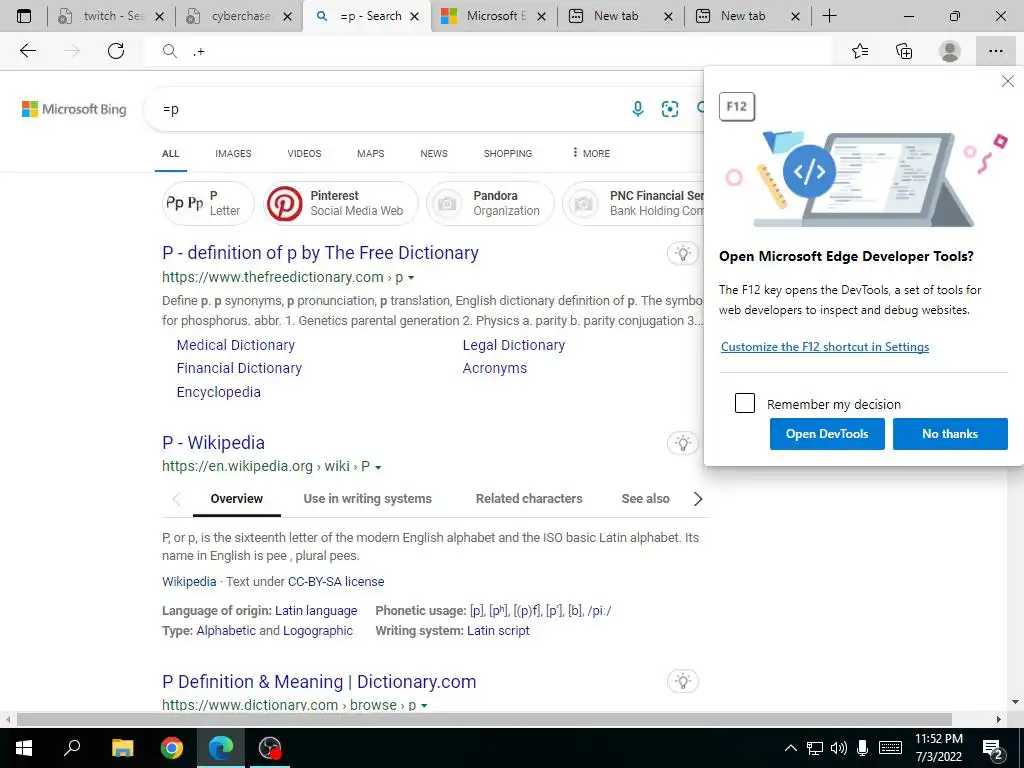Switch to the MAPS search tab
This screenshot has height=768, width=1024.
tap(370, 153)
